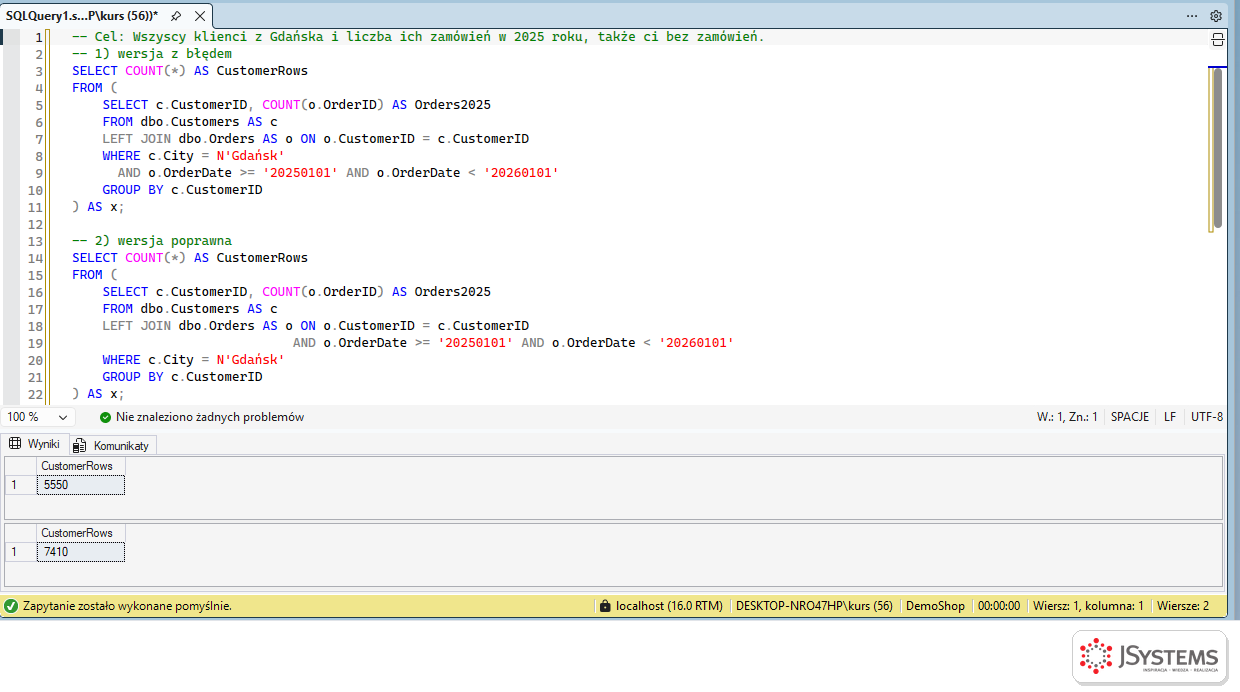This screenshot has width=1240, height=692.
Task: Click the LF line-ending indicator
Action: (1170, 417)
